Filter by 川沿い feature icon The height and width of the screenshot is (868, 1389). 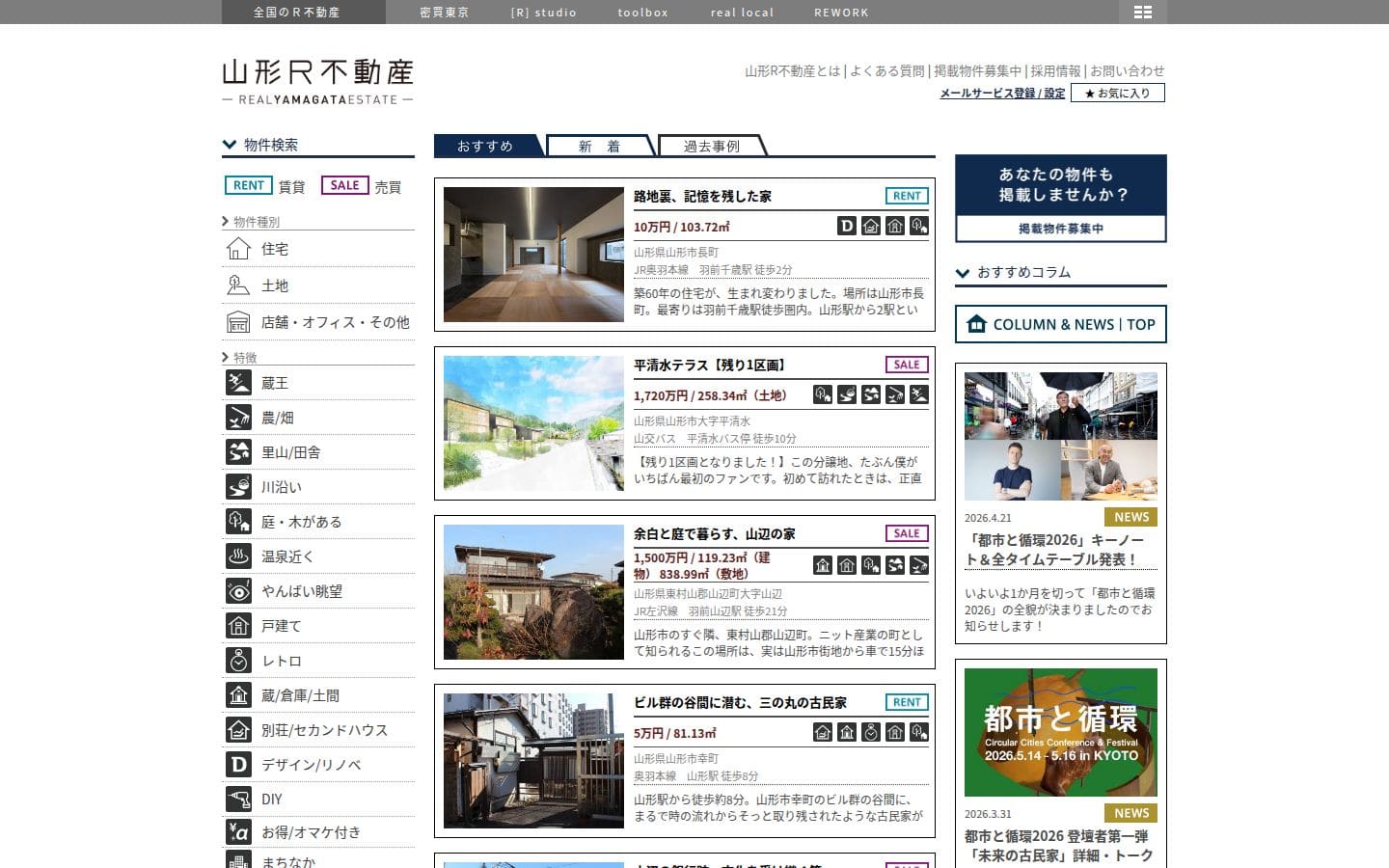[x=238, y=487]
